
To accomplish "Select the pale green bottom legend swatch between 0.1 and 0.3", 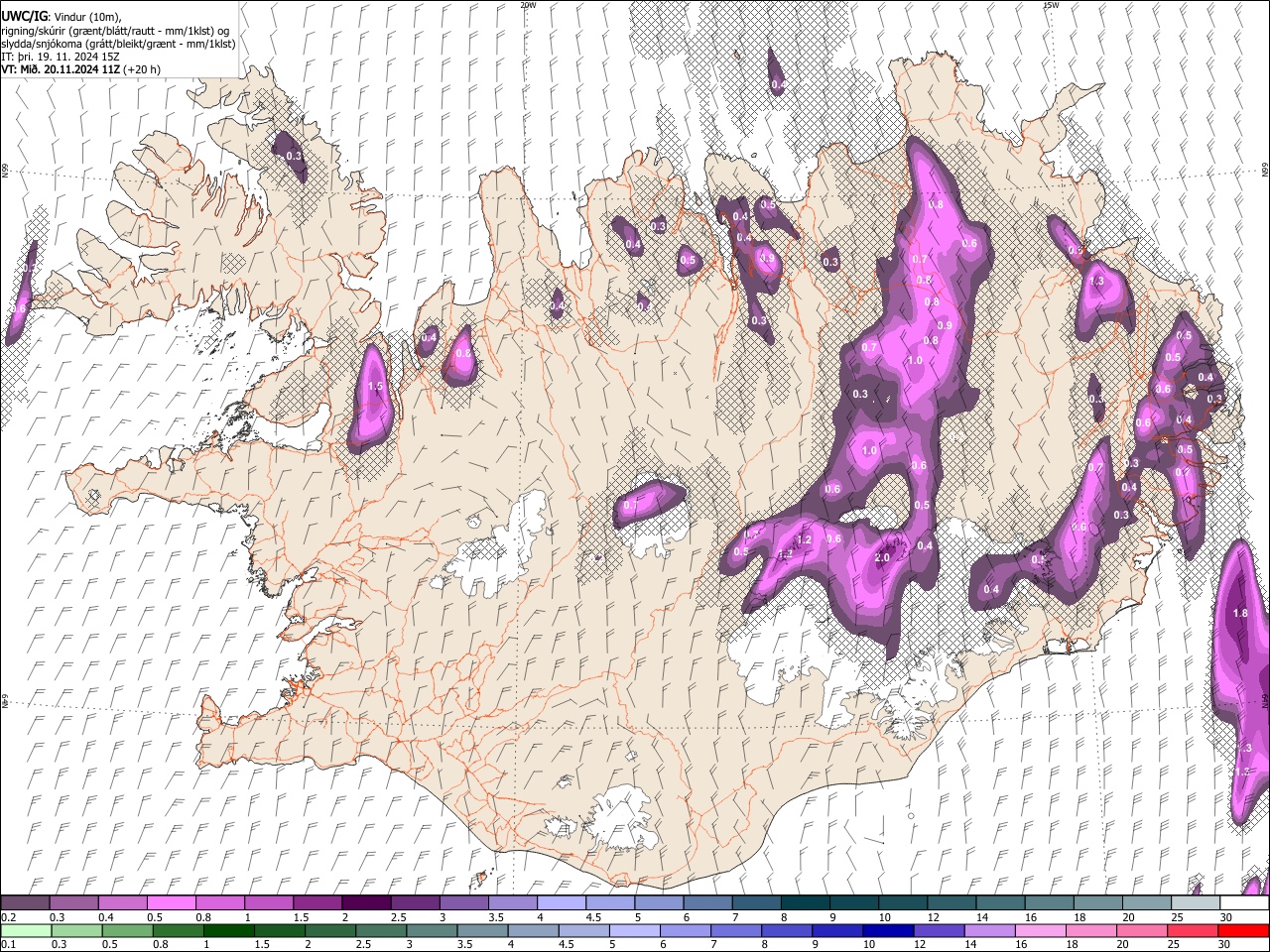I will pyautogui.click(x=26, y=930).
